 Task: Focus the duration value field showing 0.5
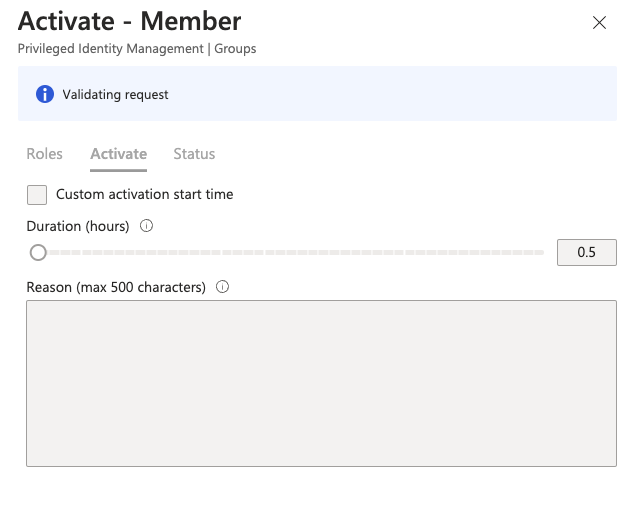click(587, 252)
